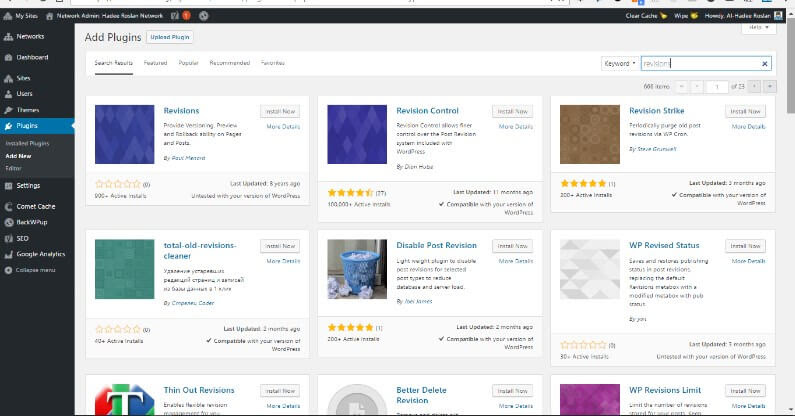Install the Revision Control plugin
795x416 pixels.
513,111
